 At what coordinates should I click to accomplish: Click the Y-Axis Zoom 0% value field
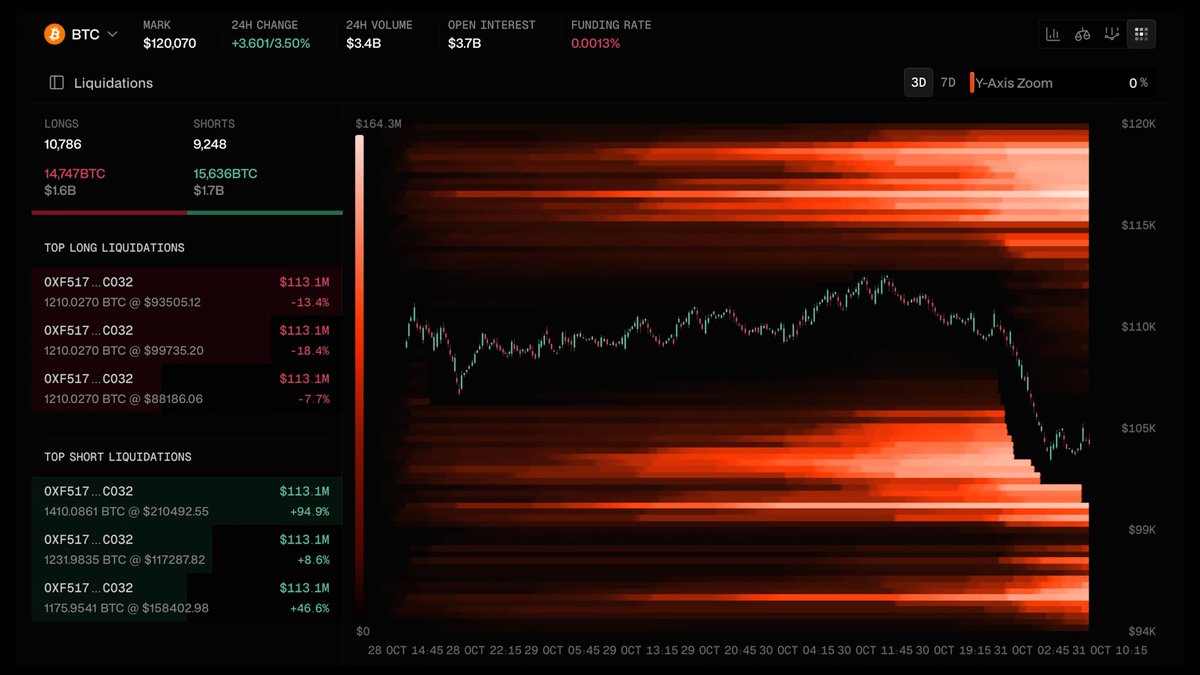tap(1138, 83)
